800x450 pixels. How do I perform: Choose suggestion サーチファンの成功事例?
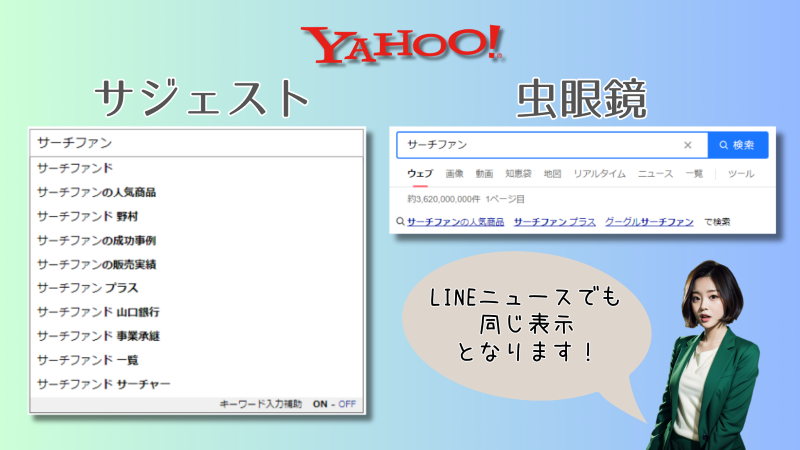[x=196, y=240]
